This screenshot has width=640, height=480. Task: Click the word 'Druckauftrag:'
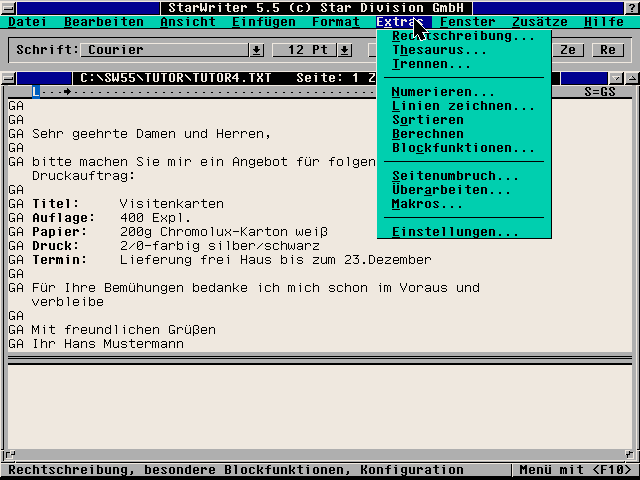[83, 176]
